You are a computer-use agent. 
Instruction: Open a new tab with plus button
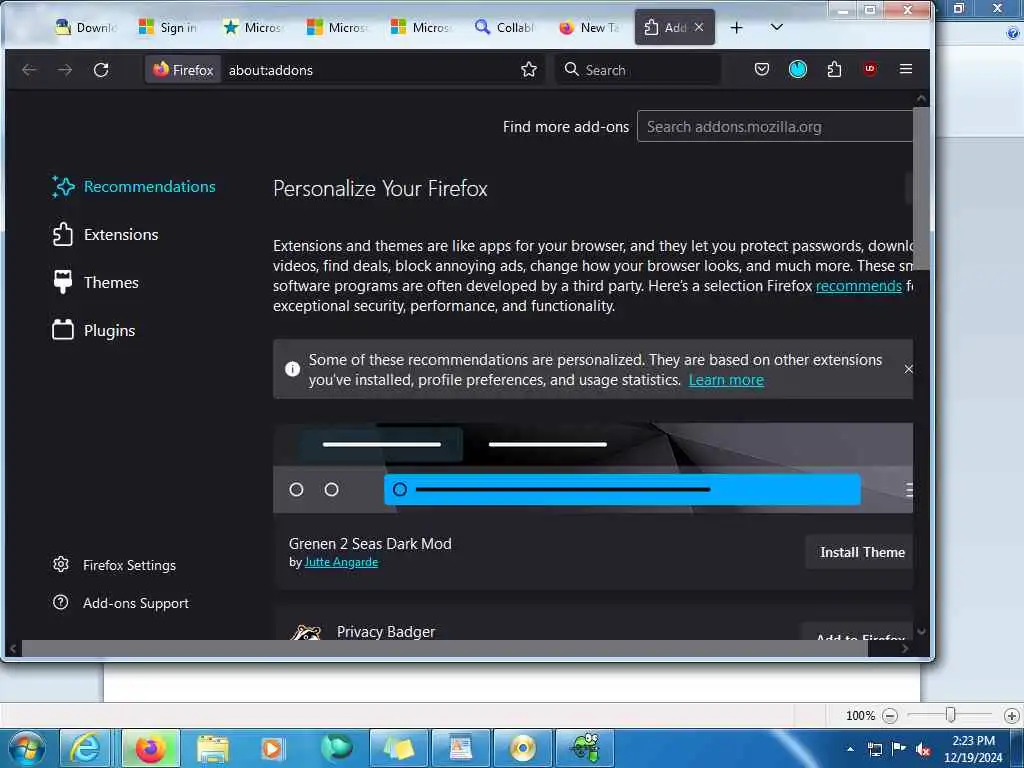737,27
